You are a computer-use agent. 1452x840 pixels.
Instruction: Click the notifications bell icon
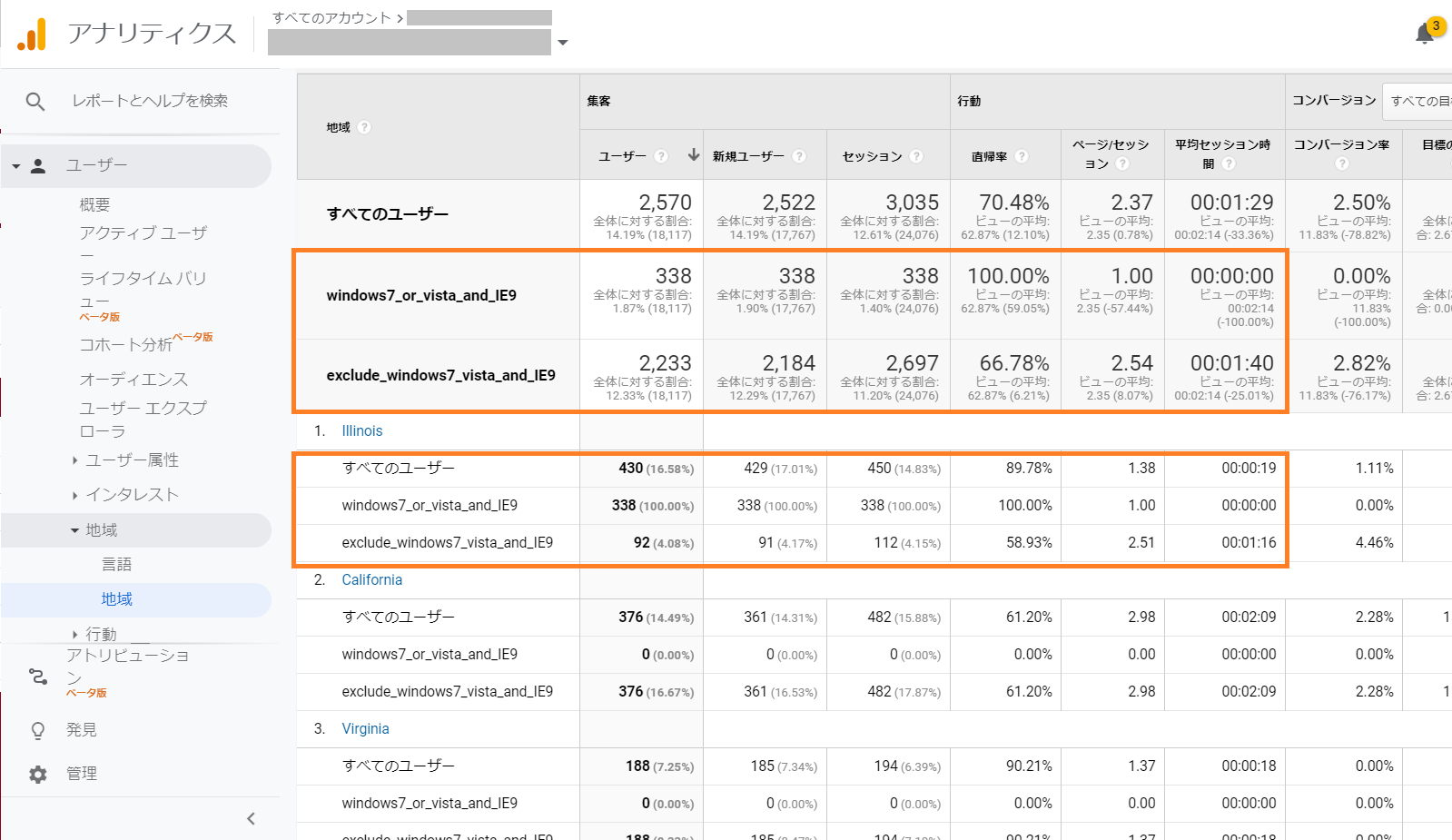pyautogui.click(x=1425, y=34)
